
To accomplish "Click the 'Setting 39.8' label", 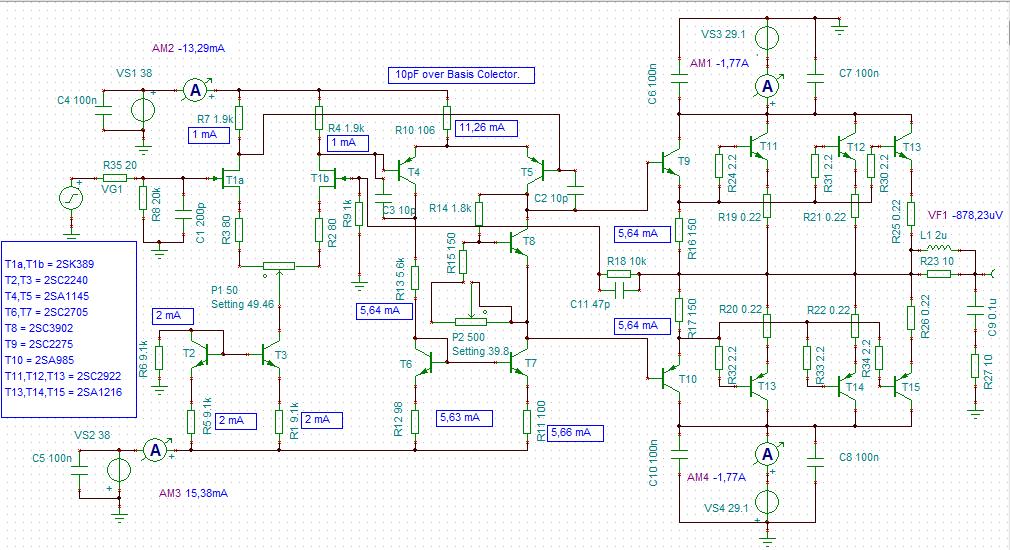I will [481, 351].
